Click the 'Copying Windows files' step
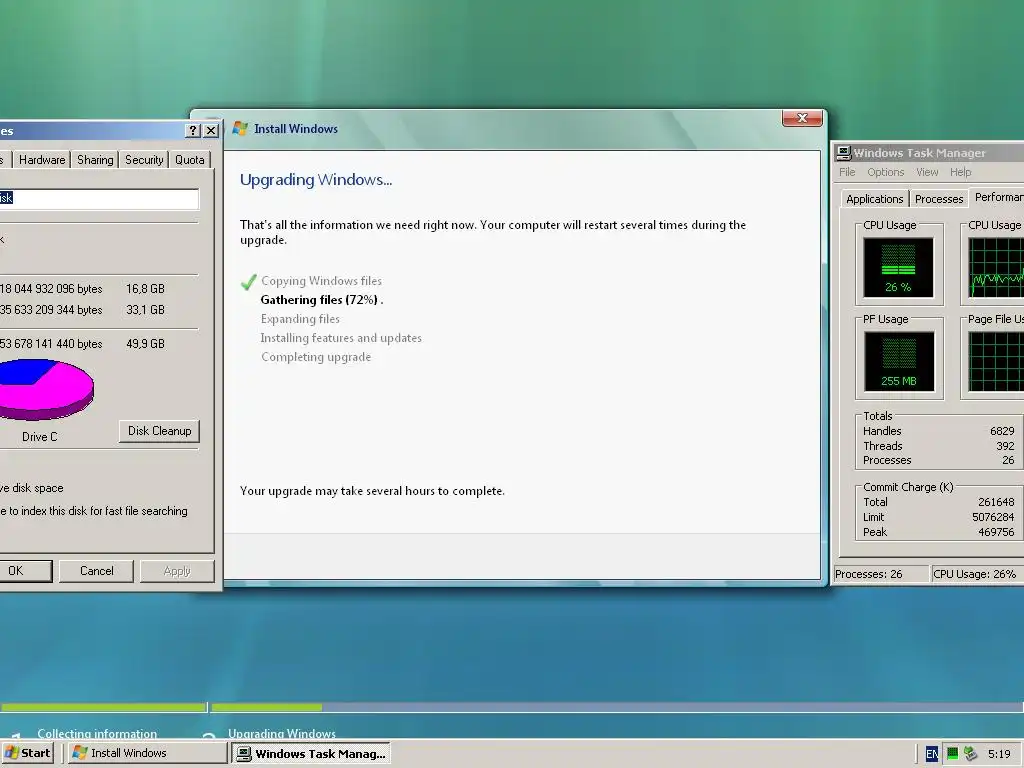This screenshot has height=768, width=1024. tap(321, 281)
